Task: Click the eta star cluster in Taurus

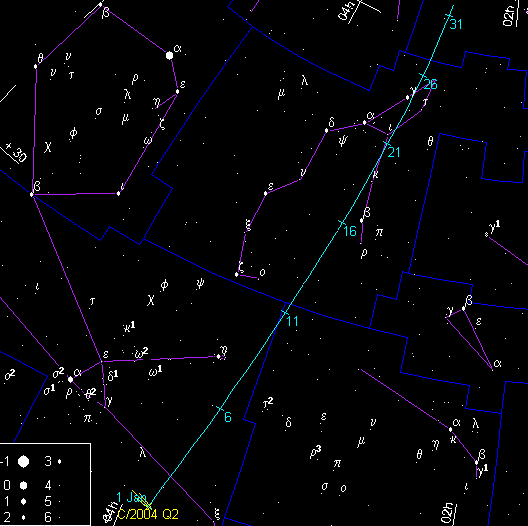Action: [x=219, y=356]
